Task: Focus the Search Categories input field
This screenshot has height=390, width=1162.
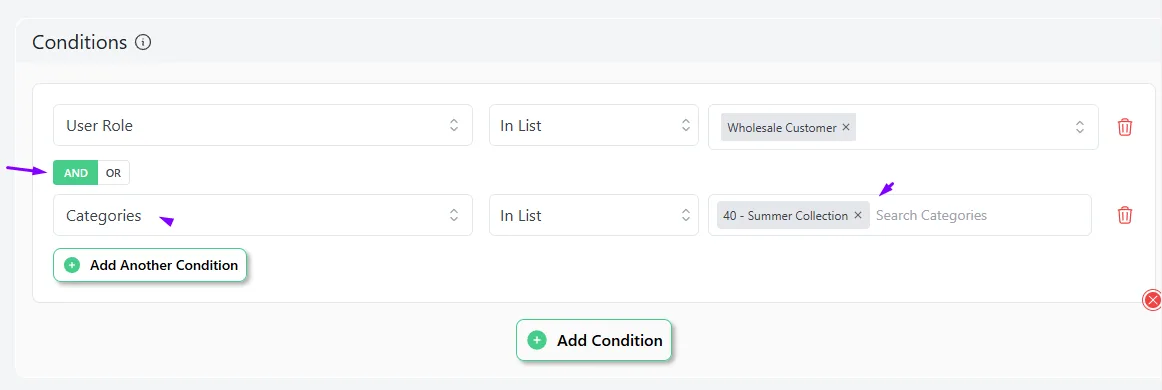Action: point(978,215)
